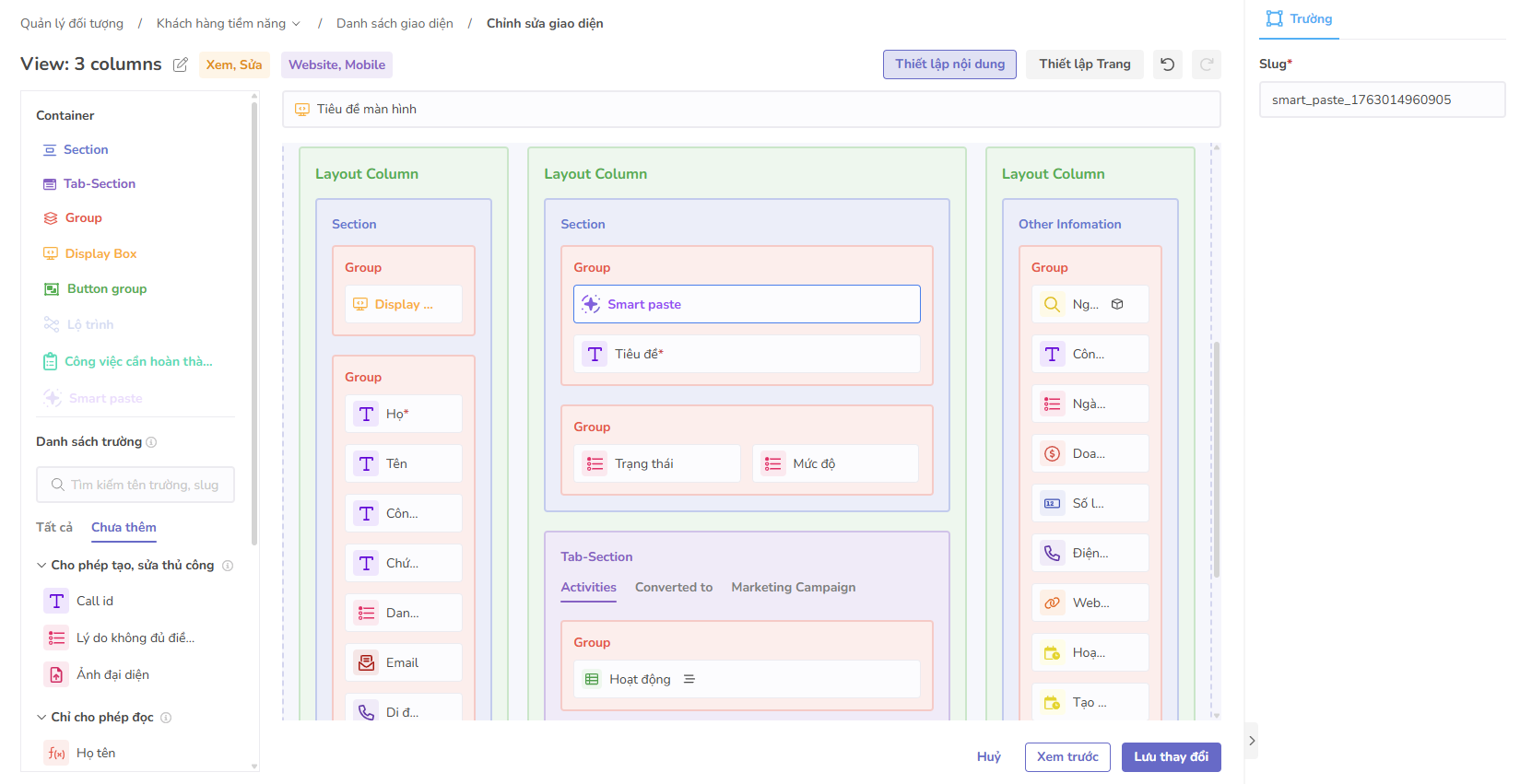Click the edit pencil icon beside view name

[181, 64]
